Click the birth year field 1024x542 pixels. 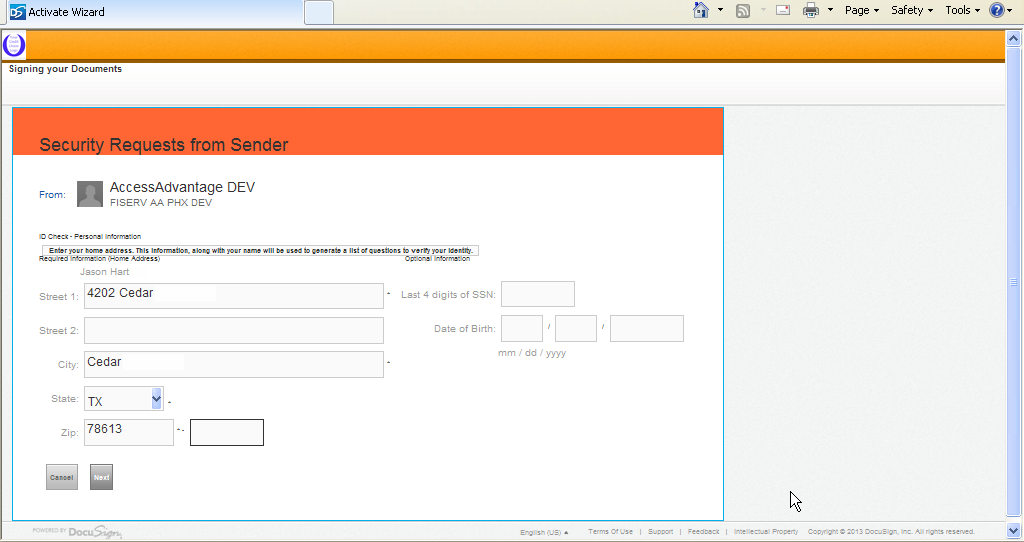pyautogui.click(x=647, y=328)
